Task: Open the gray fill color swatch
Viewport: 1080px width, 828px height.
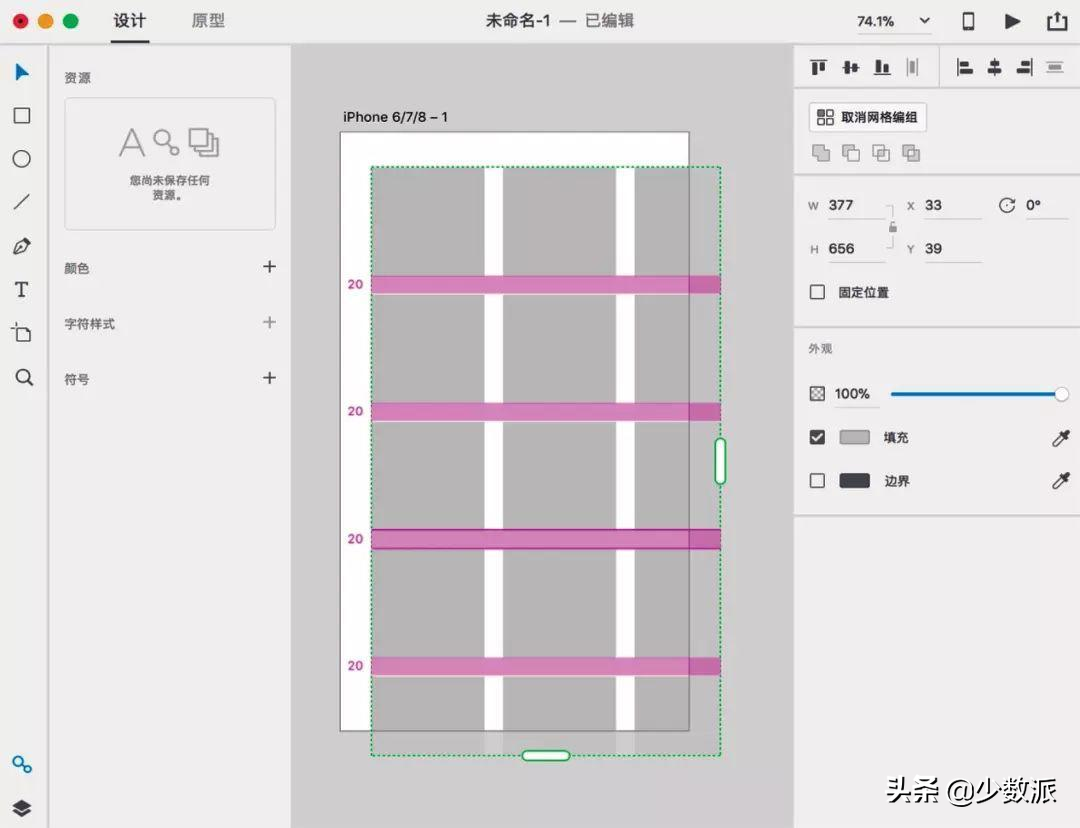Action: coord(855,437)
